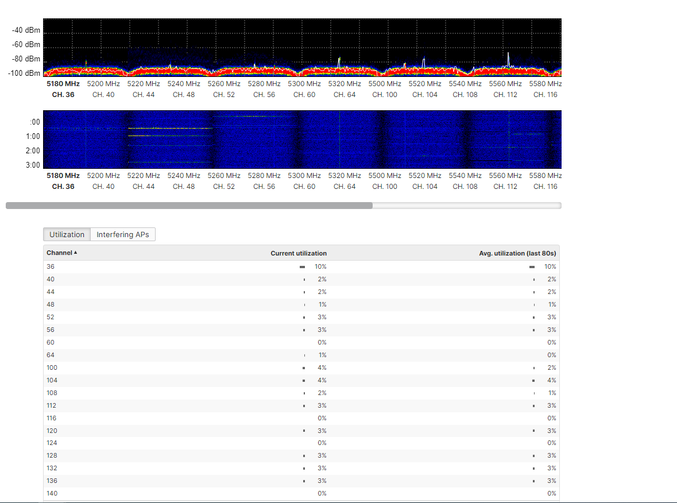Image resolution: width=677 pixels, height=503 pixels.
Task: Select the channel 40 table row
Action: [301, 279]
